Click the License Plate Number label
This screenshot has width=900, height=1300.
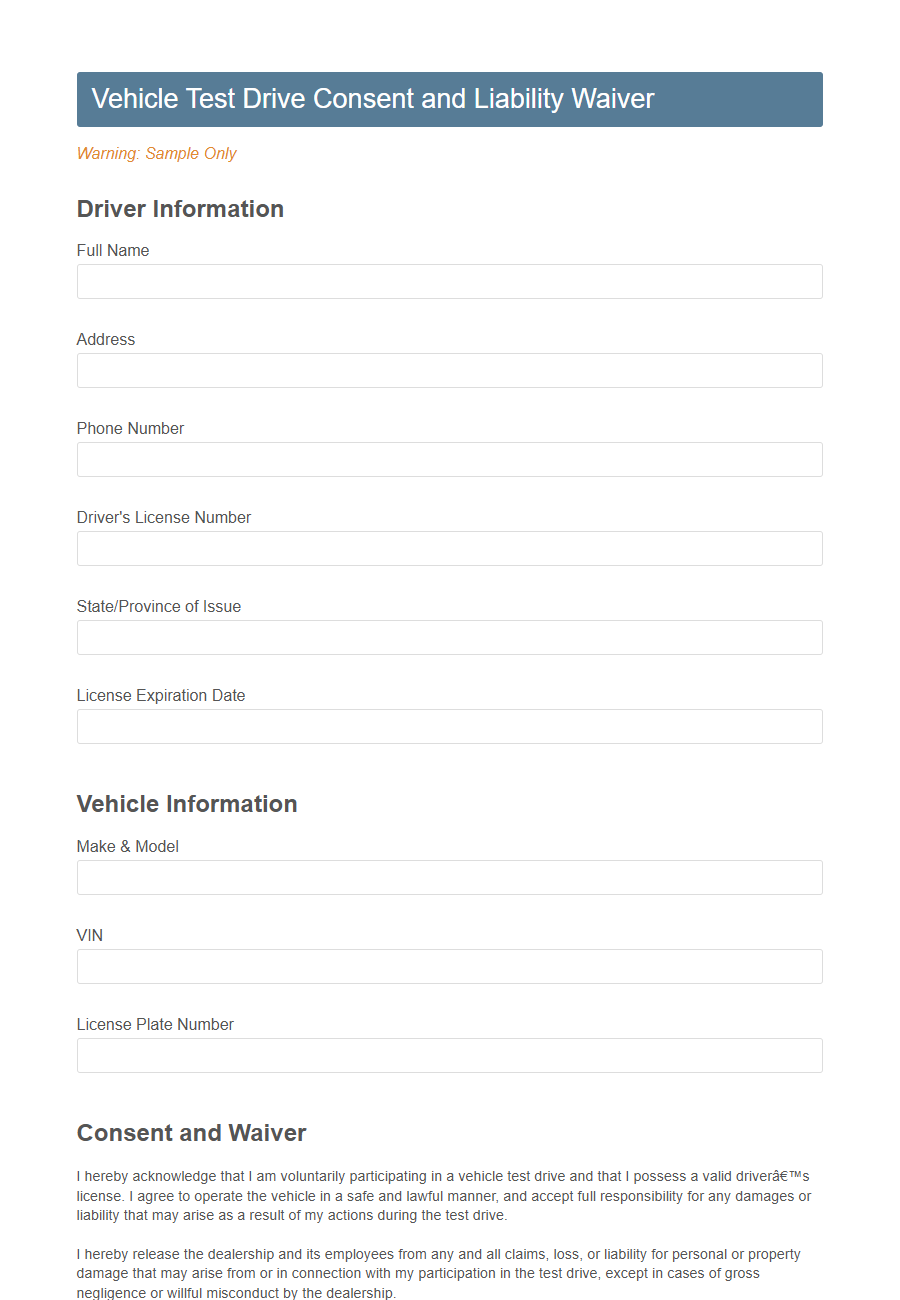coord(155,1024)
